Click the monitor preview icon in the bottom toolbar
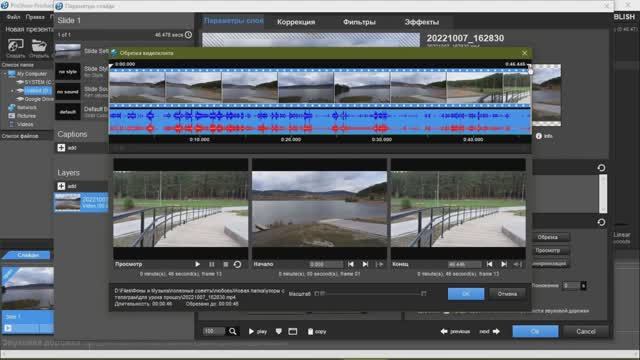This screenshot has height=360, width=640. coord(293,331)
